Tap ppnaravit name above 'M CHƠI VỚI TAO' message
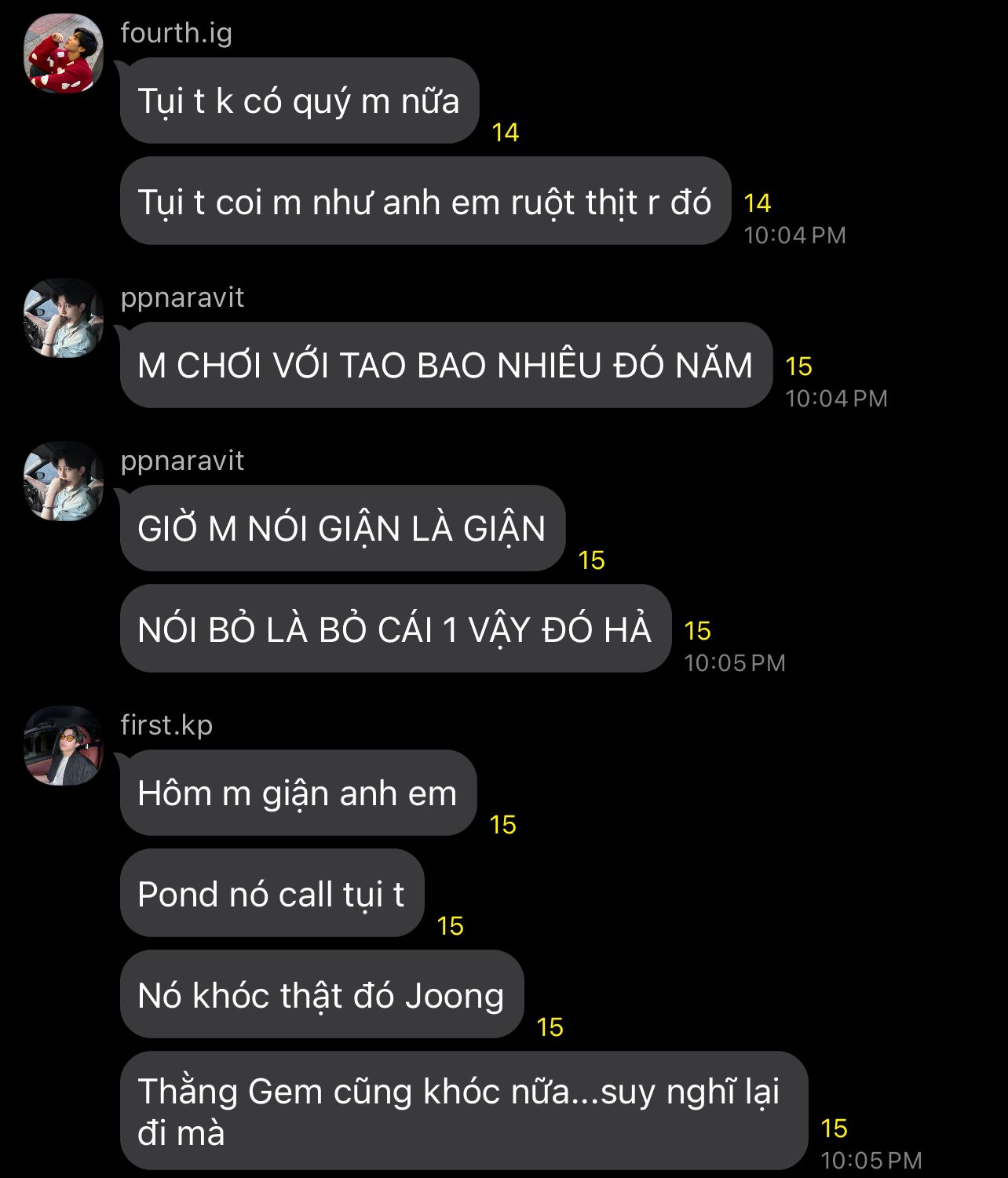1008x1178 pixels. point(182,297)
